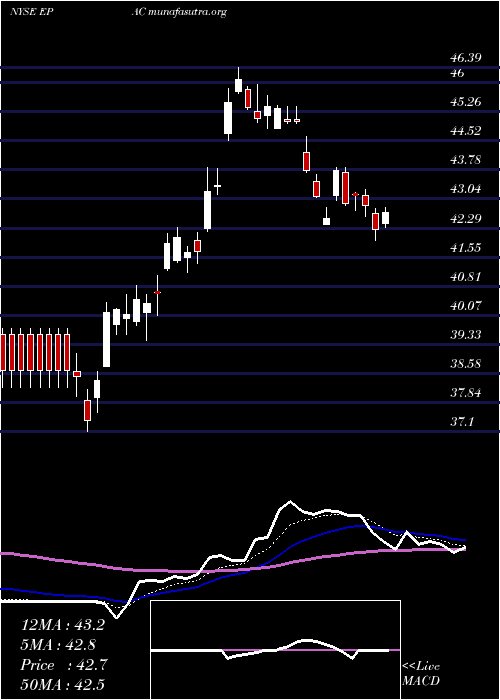500x700 pixels.
Task: Click the 39.33 price axis label
Action: (466, 335)
